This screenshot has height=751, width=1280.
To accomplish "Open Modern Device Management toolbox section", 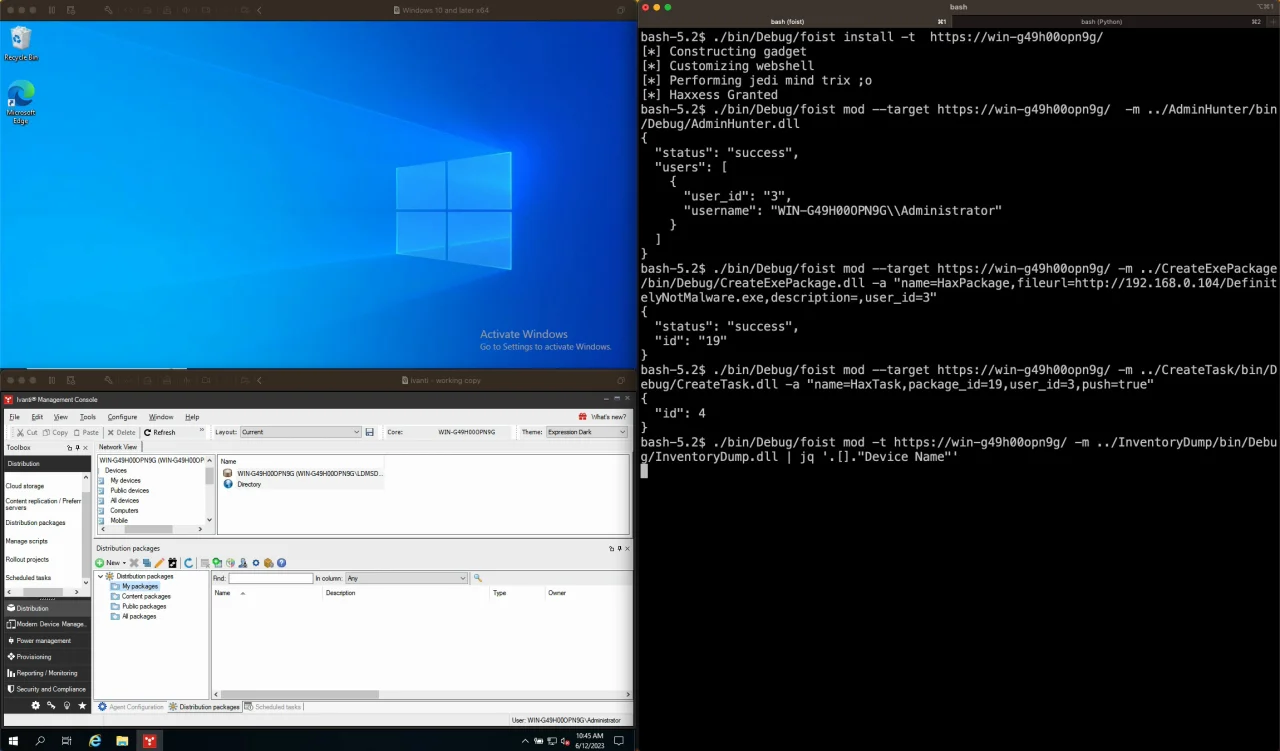I will (x=46, y=624).
